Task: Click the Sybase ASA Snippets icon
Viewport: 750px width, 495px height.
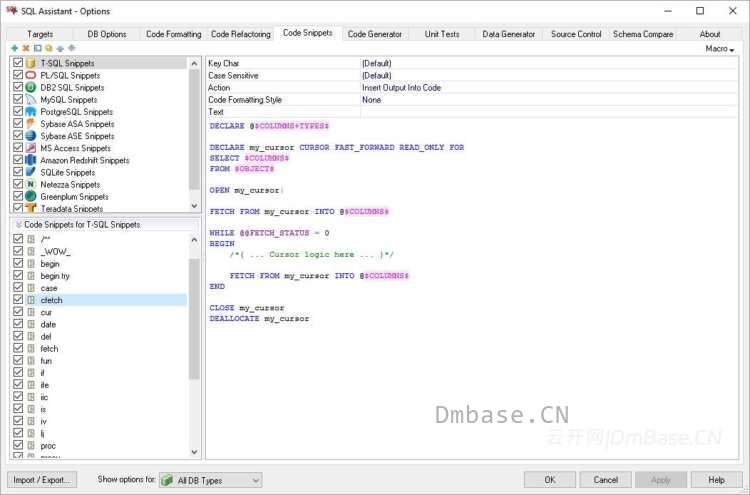Action: pos(31,124)
